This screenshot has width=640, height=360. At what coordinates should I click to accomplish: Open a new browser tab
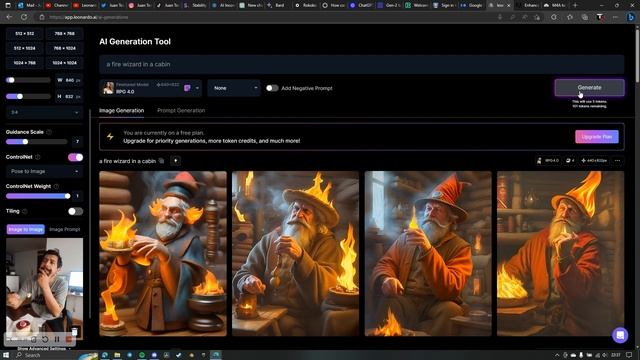575,5
